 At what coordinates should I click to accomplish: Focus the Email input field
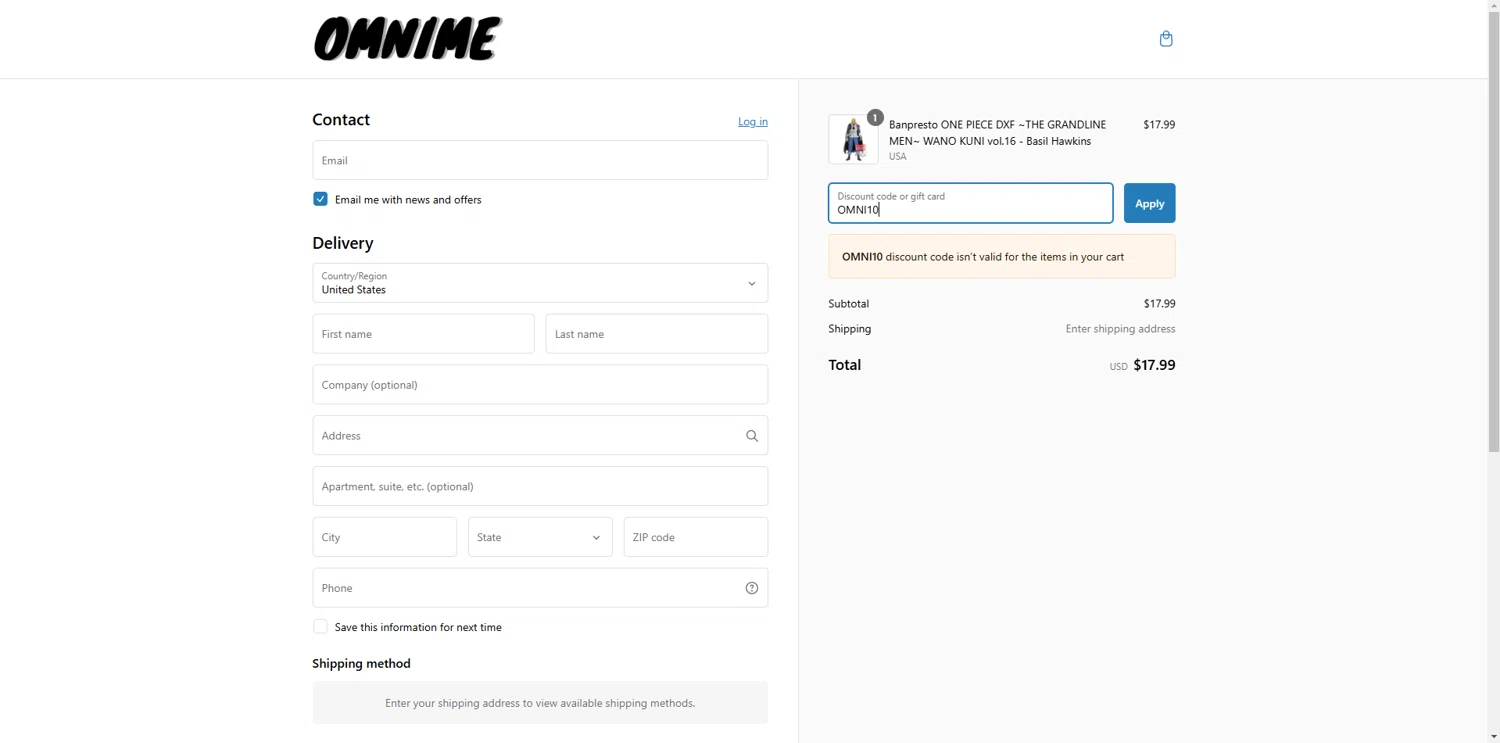[540, 160]
